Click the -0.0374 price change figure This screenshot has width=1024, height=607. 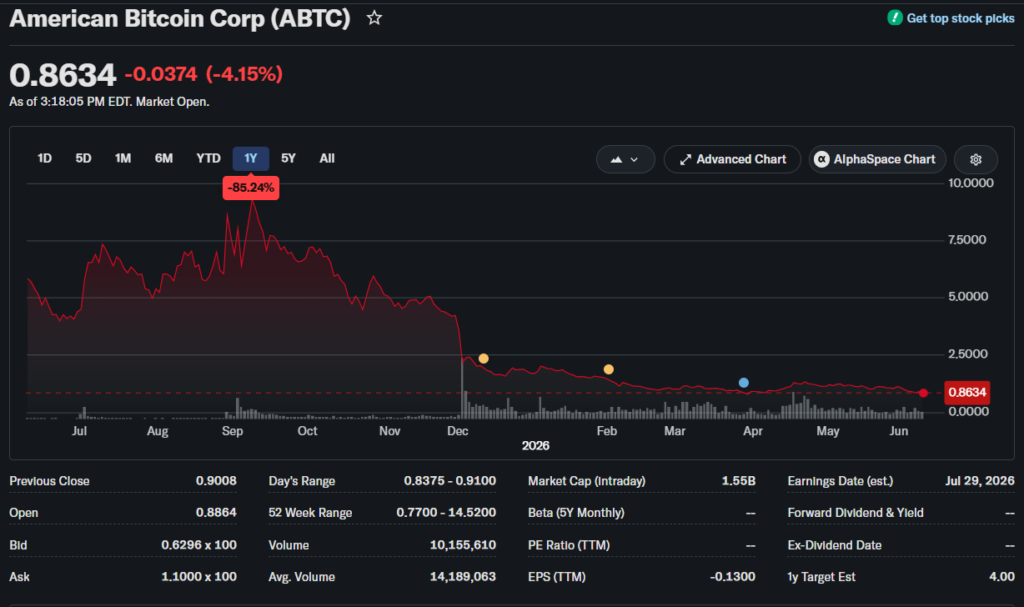[161, 74]
